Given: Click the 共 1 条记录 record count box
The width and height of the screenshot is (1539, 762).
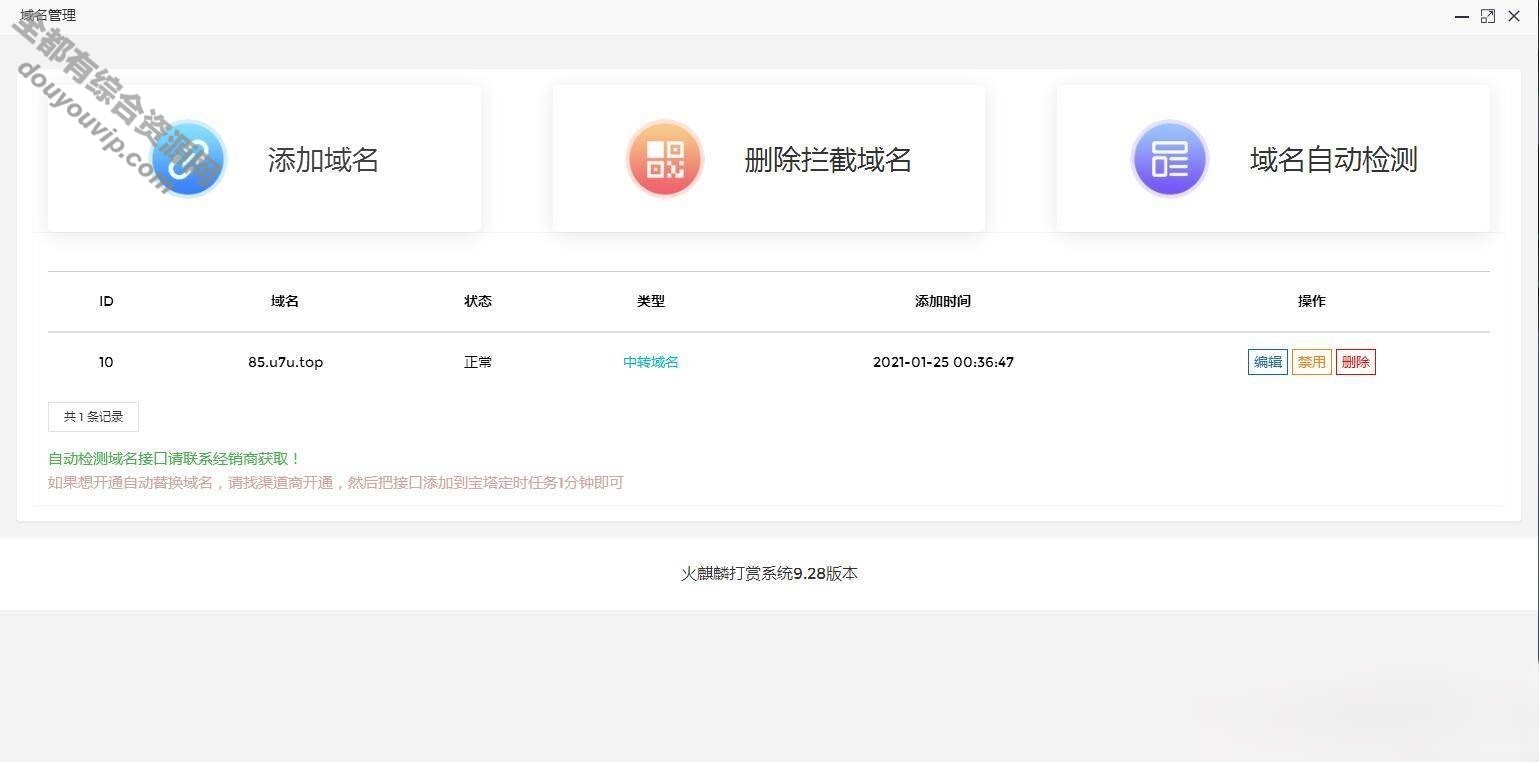Looking at the screenshot, I should [93, 417].
